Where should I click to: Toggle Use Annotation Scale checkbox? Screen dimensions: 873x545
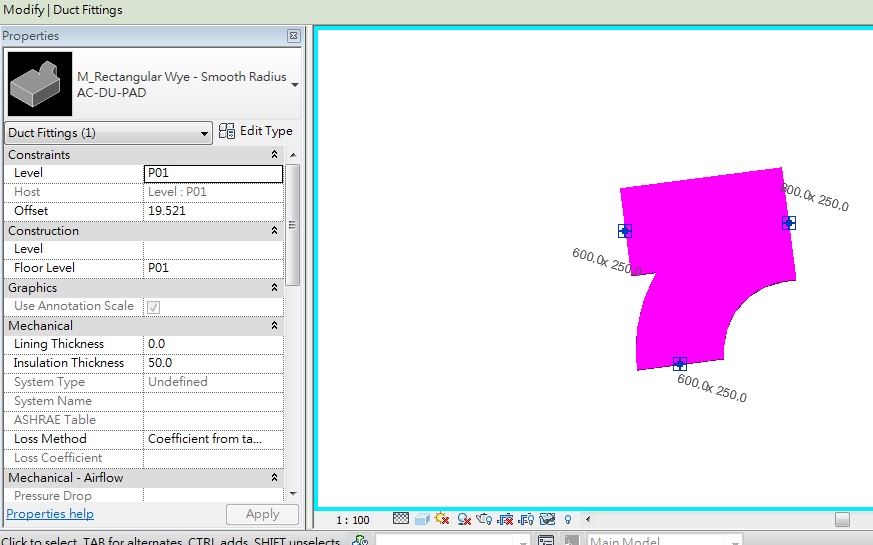[154, 307]
